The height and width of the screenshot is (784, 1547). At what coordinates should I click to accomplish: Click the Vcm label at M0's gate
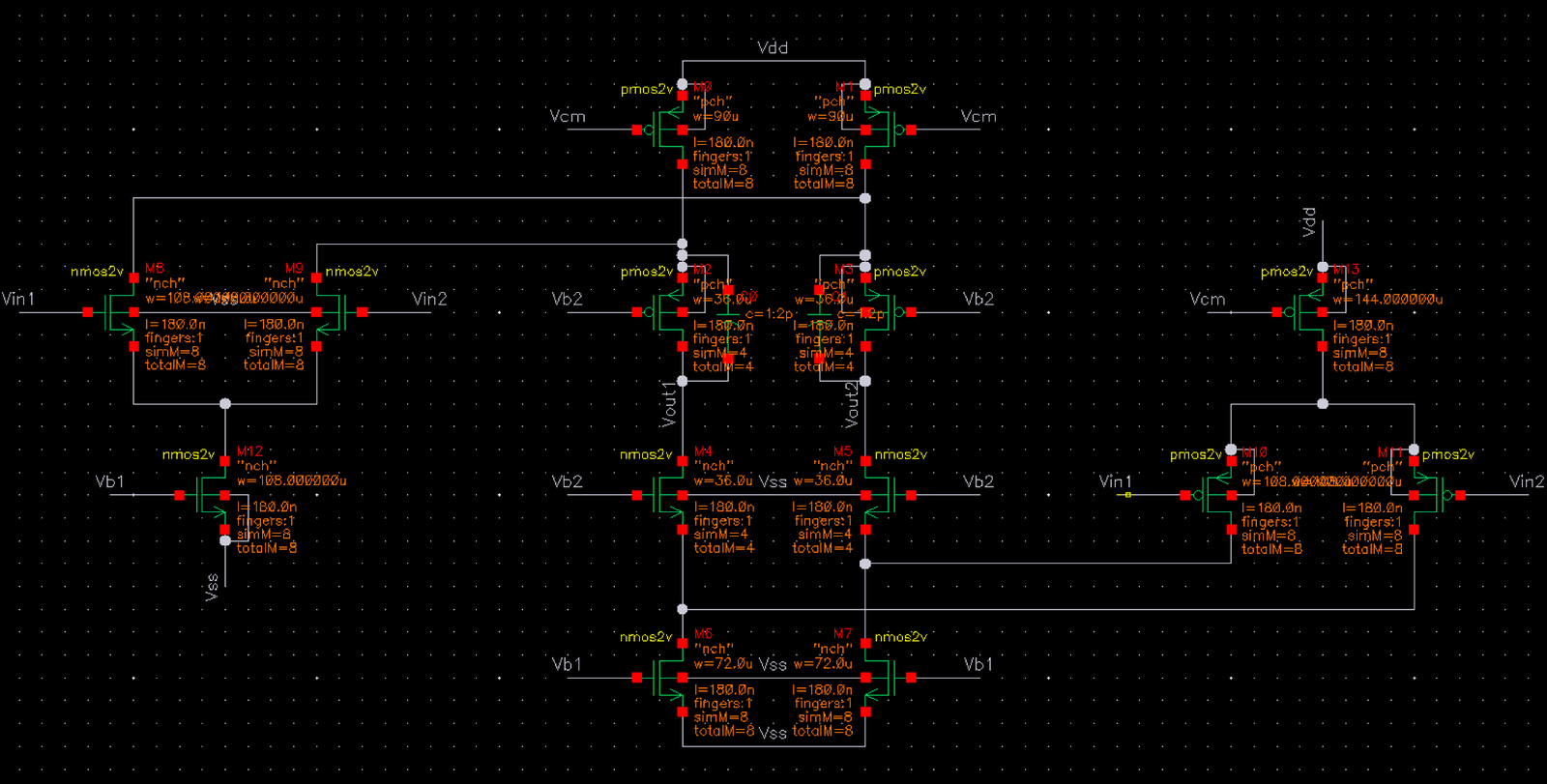pos(568,116)
